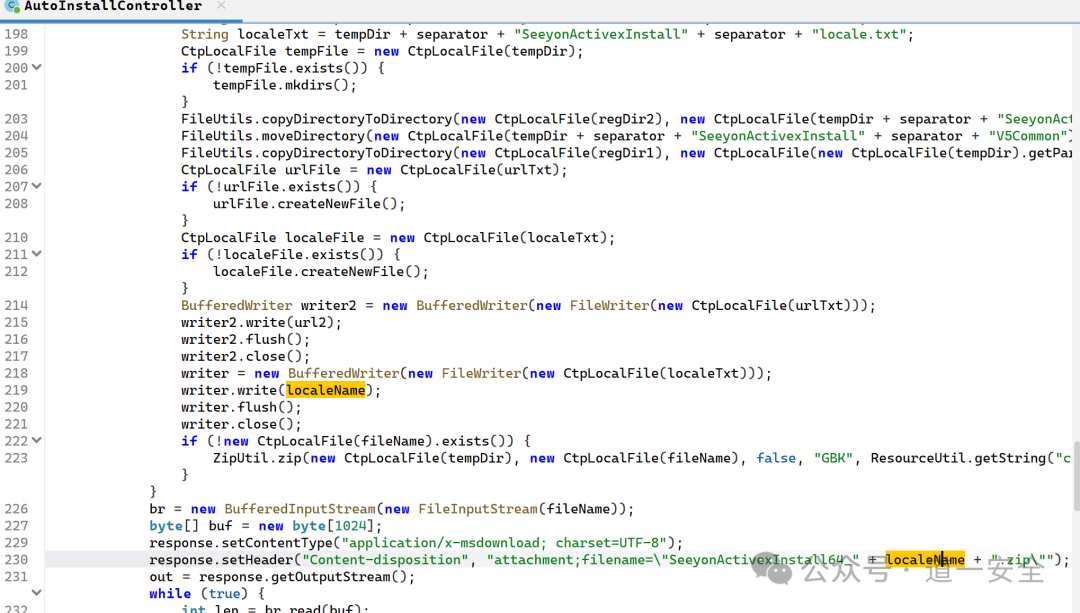This screenshot has height=613, width=1080.
Task: Click BufferedInputStream on line 226
Action: [x=300, y=508]
